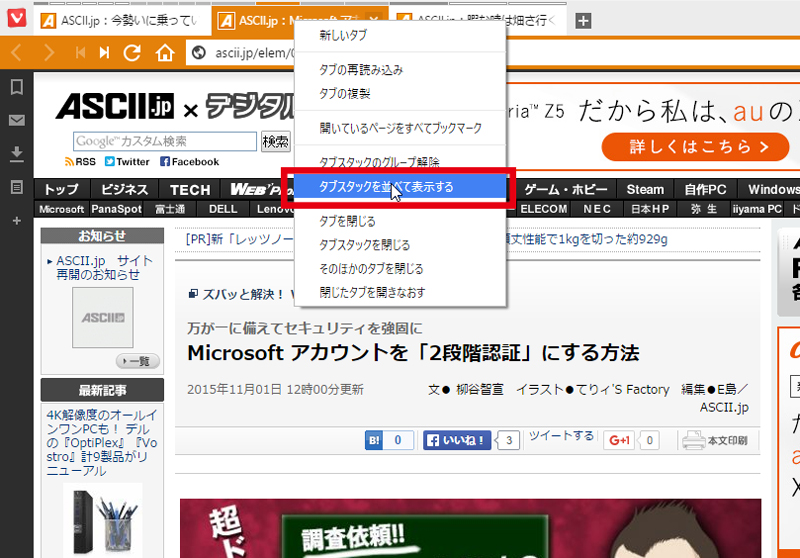
Task: Choose 開いているページをすべてブックマーク
Action: (401, 128)
